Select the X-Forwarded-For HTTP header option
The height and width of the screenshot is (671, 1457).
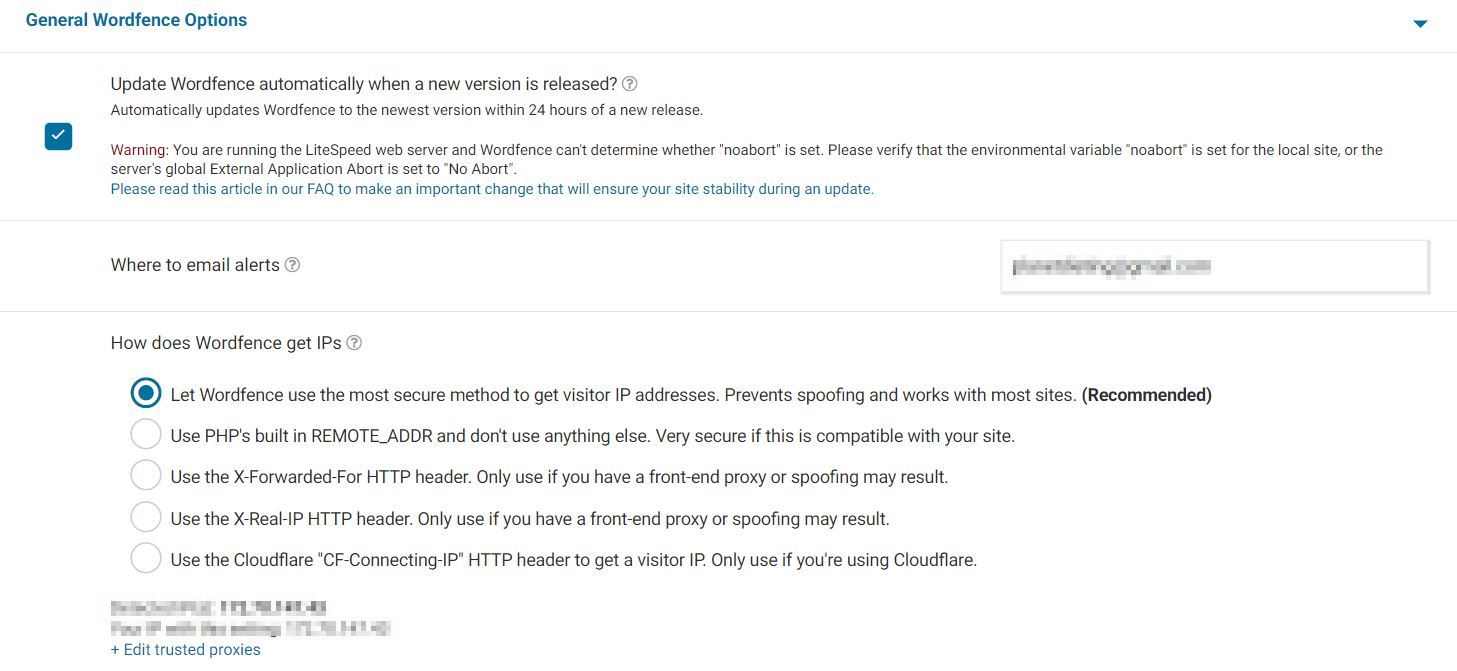tap(146, 477)
